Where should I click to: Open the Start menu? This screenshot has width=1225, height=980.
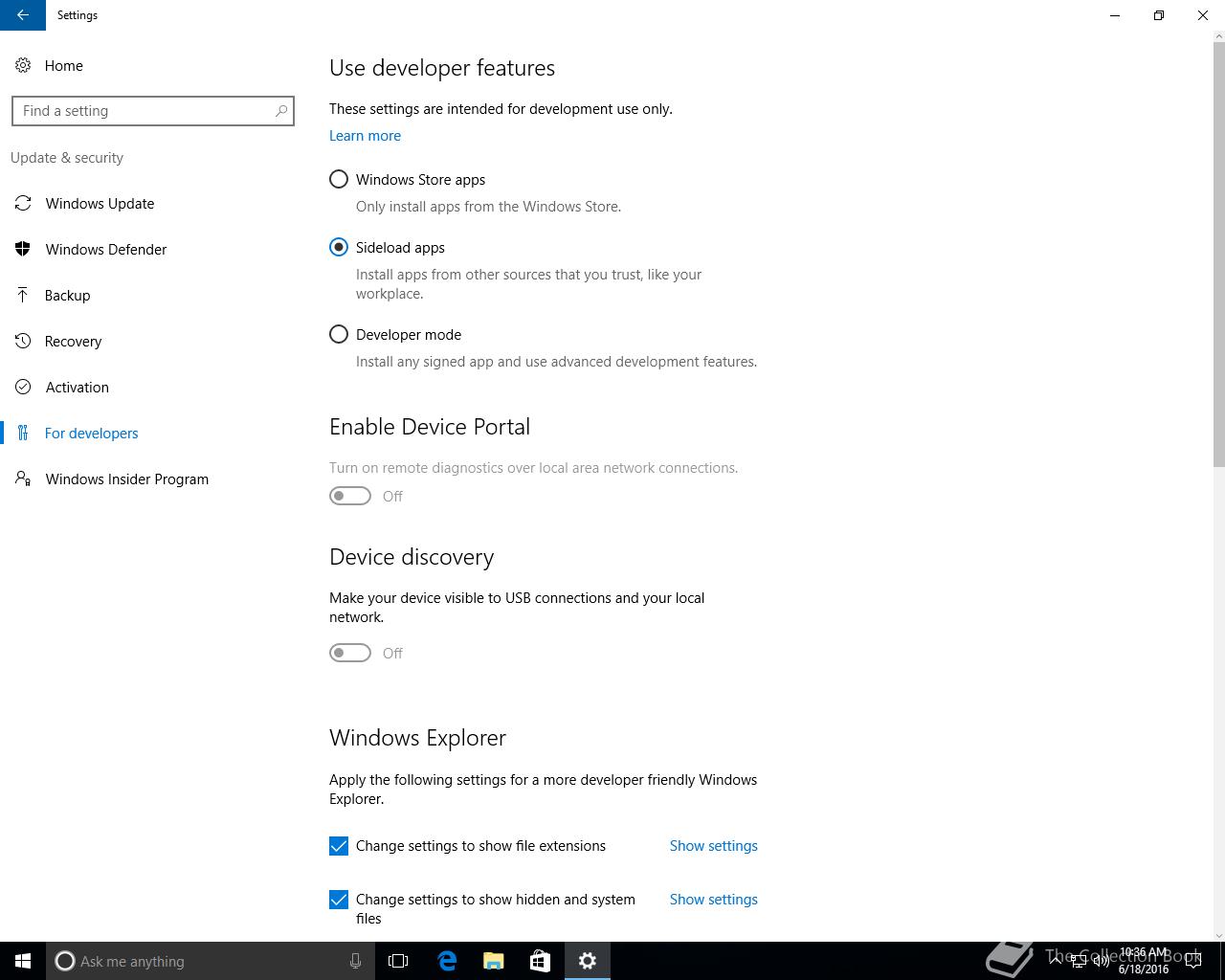click(23, 961)
